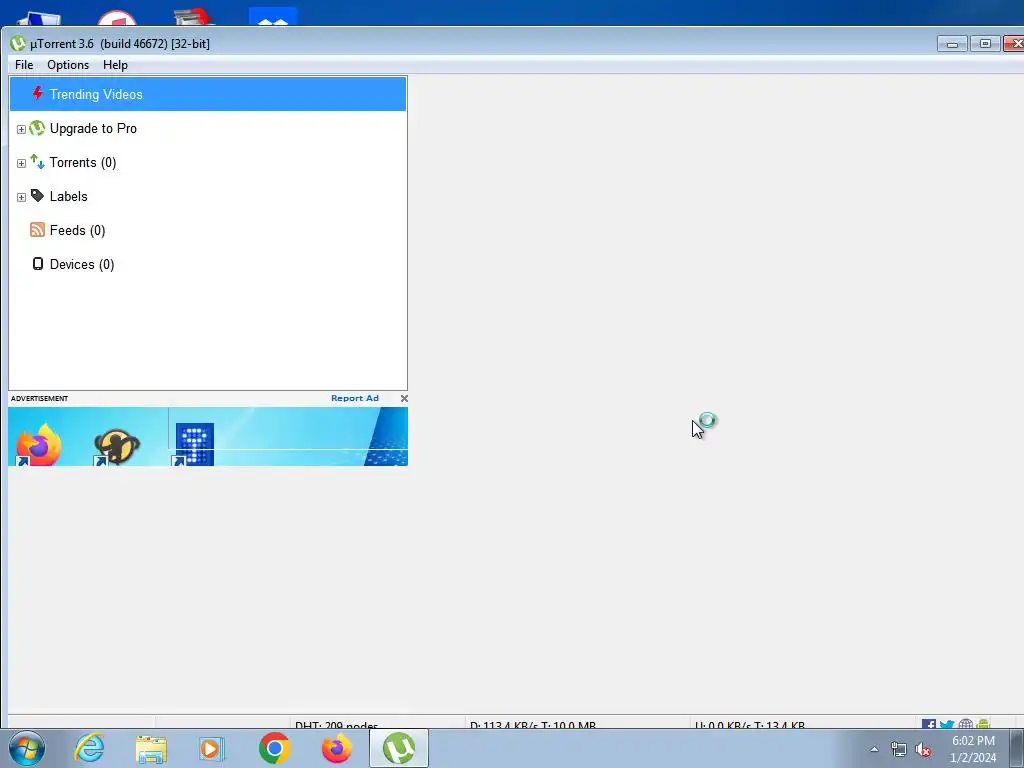The height and width of the screenshot is (768, 1024).
Task: Click the µTorrent taskbar button
Action: [x=399, y=748]
